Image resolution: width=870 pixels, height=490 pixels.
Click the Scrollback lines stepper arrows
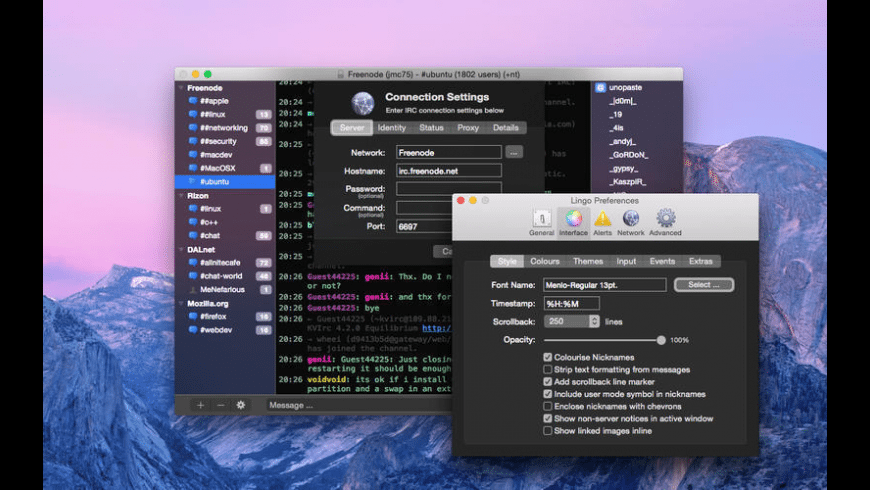click(594, 321)
